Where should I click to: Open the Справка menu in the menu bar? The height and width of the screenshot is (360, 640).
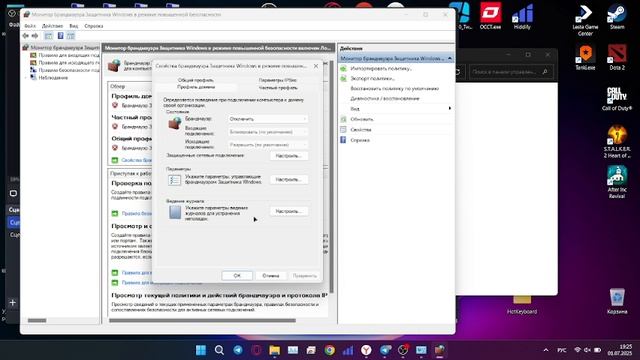pos(93,26)
